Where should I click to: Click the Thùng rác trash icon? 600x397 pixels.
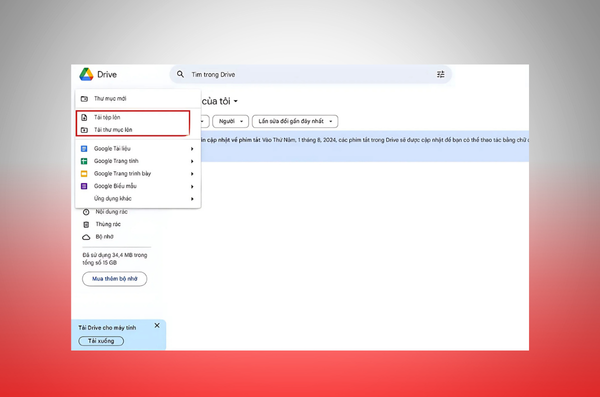pyautogui.click(x=86, y=224)
